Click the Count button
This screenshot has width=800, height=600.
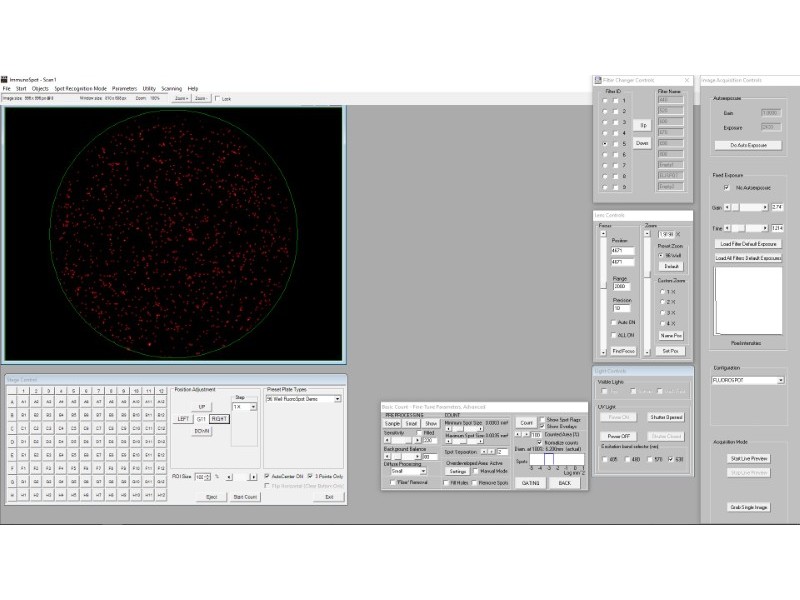coord(526,422)
